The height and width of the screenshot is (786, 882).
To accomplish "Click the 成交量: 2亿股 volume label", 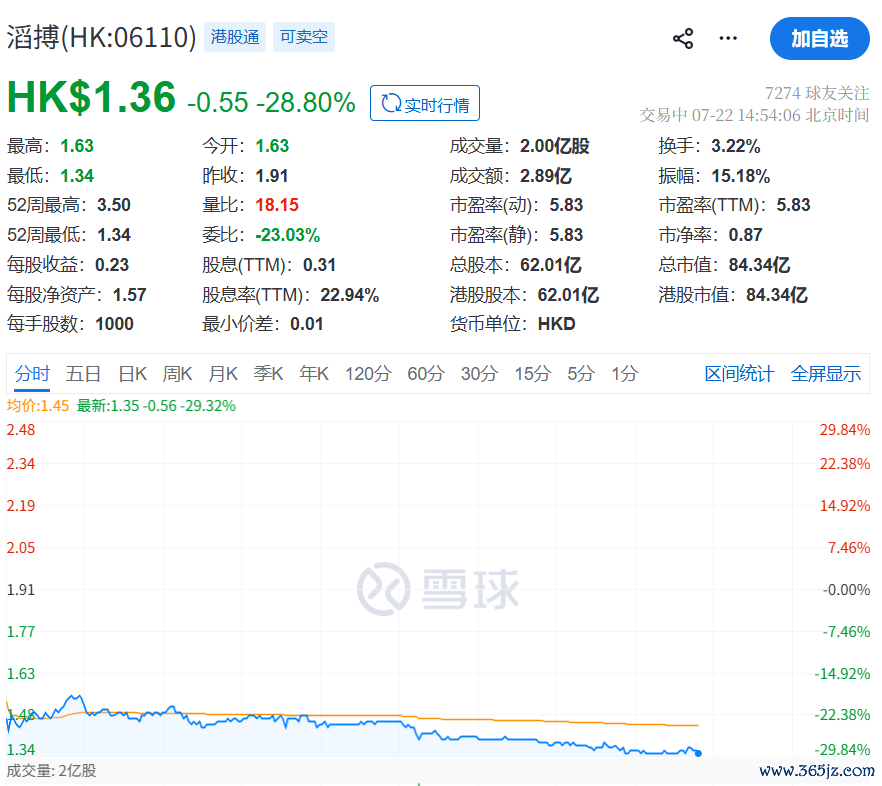I will point(51,770).
